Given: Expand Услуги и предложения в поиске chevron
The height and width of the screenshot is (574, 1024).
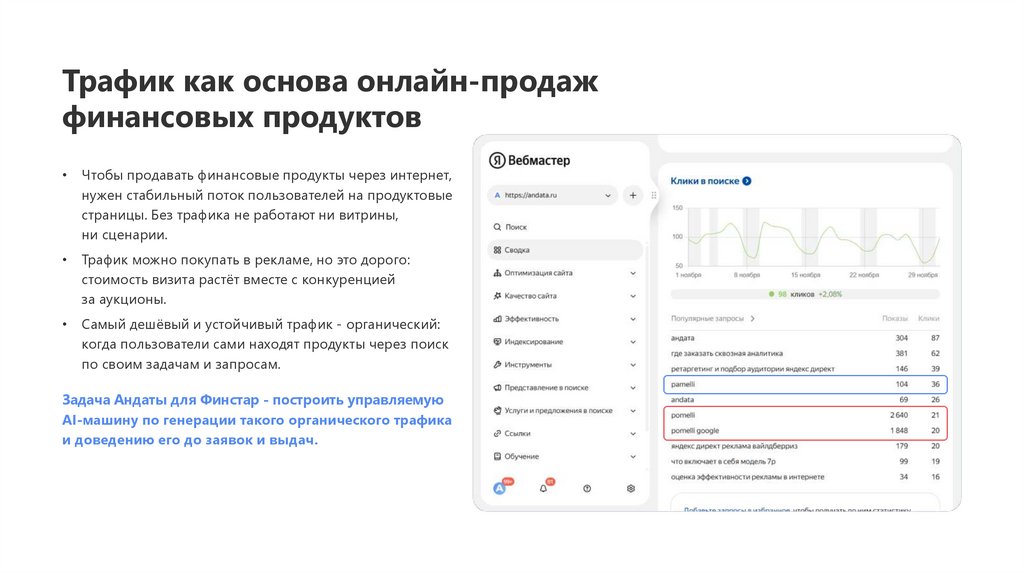Looking at the screenshot, I should click(633, 411).
